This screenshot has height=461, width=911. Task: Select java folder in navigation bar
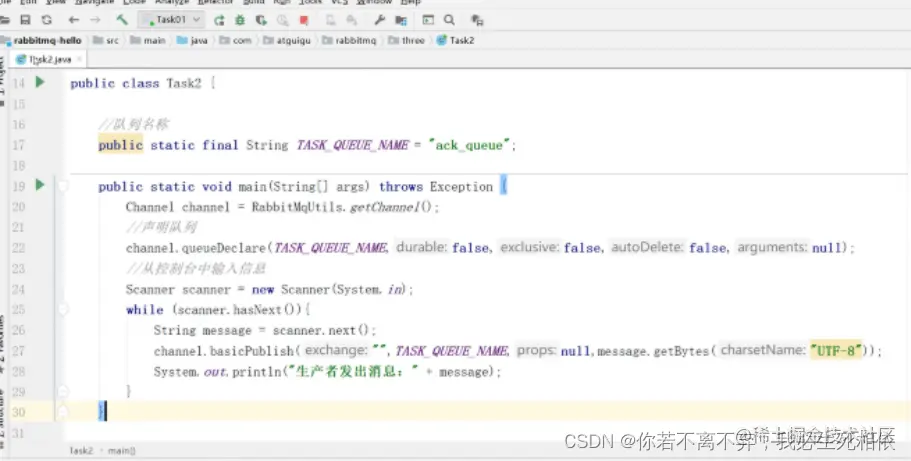coord(192,41)
